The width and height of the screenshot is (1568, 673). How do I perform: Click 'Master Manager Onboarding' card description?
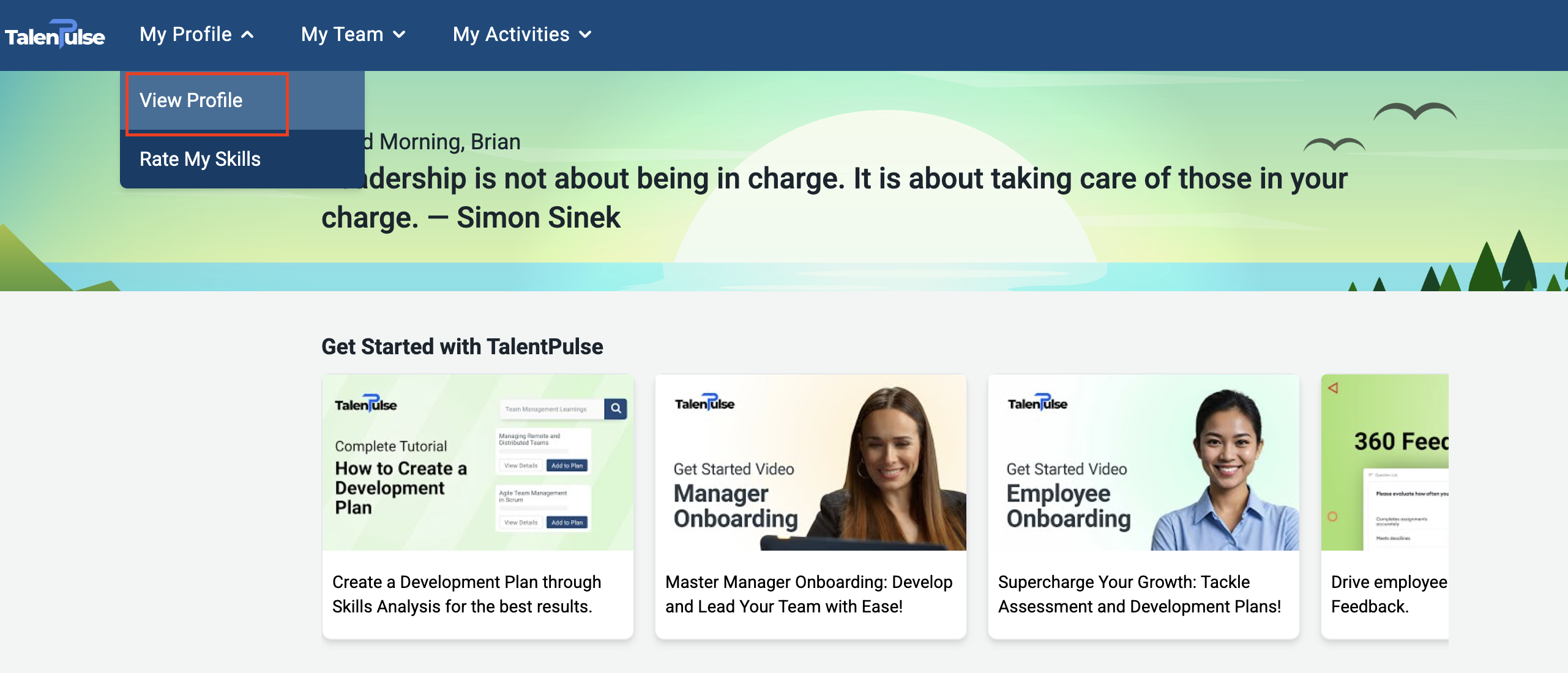click(x=808, y=593)
